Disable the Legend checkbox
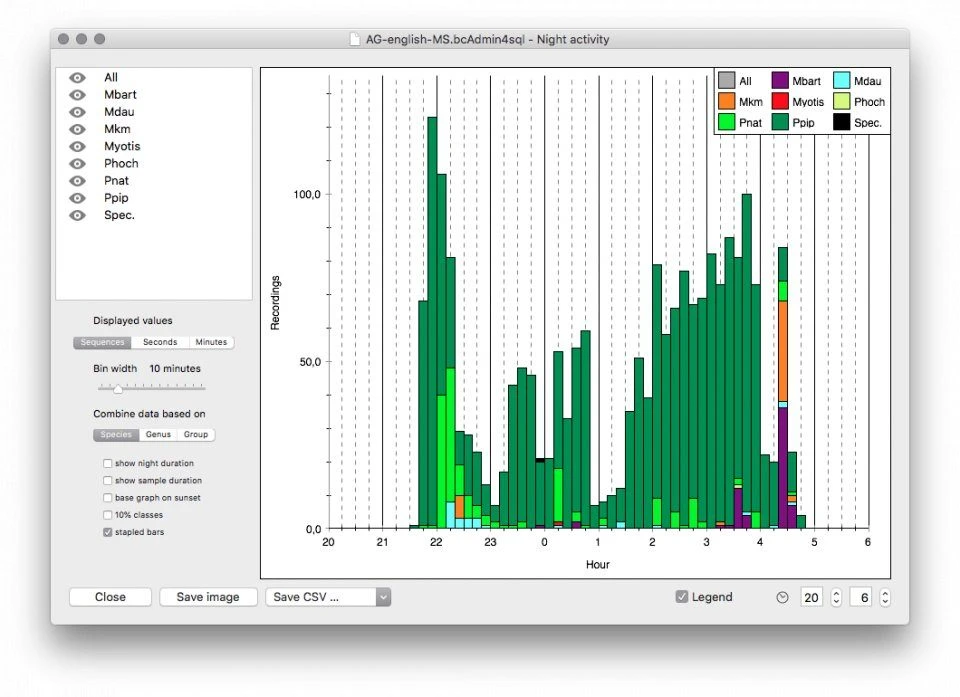This screenshot has height=697, width=960. pos(682,597)
